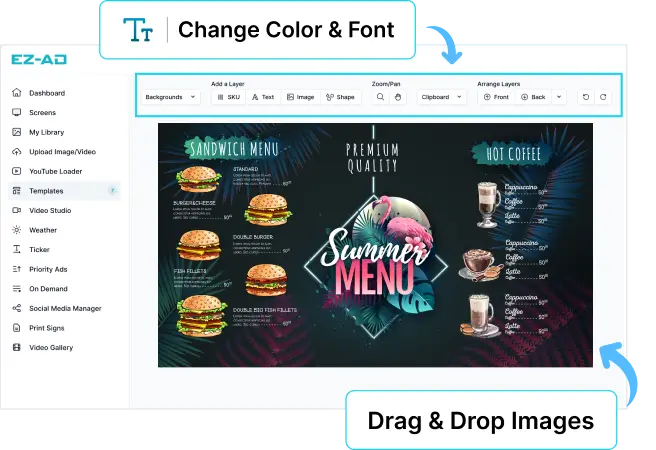Open Social Media Manager
656x450 pixels.
coord(65,308)
